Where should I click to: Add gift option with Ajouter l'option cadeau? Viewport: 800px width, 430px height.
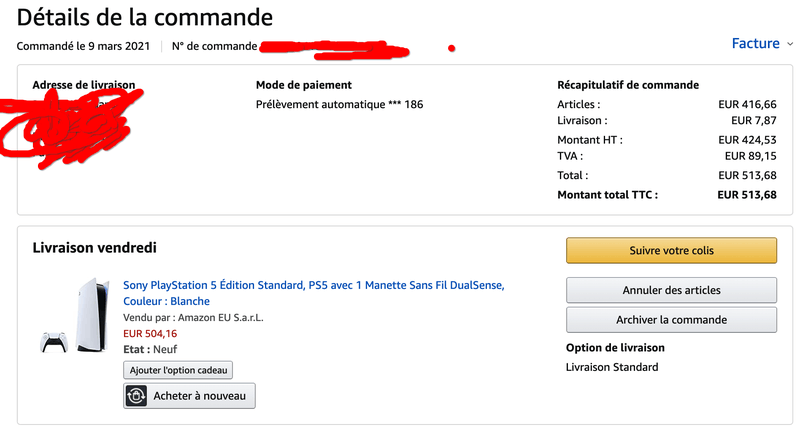pyautogui.click(x=179, y=370)
